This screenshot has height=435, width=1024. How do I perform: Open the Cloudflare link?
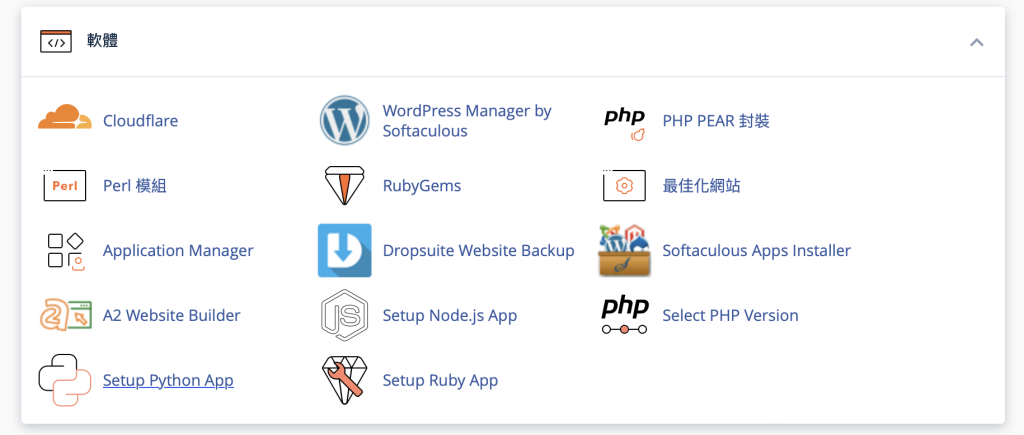click(140, 121)
